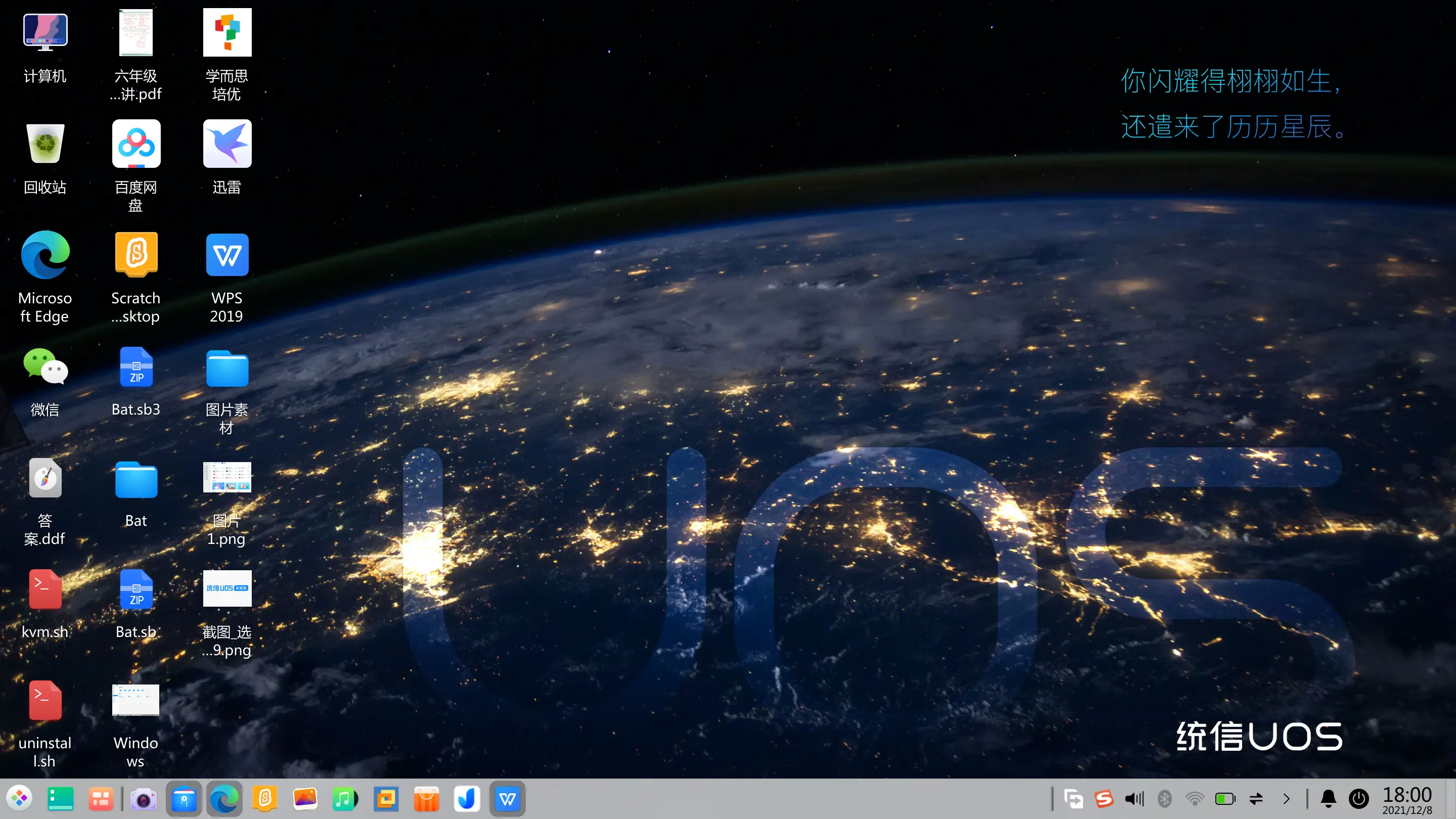This screenshot has width=1456, height=819.
Task: Launch the music player in the dock
Action: pos(345,799)
